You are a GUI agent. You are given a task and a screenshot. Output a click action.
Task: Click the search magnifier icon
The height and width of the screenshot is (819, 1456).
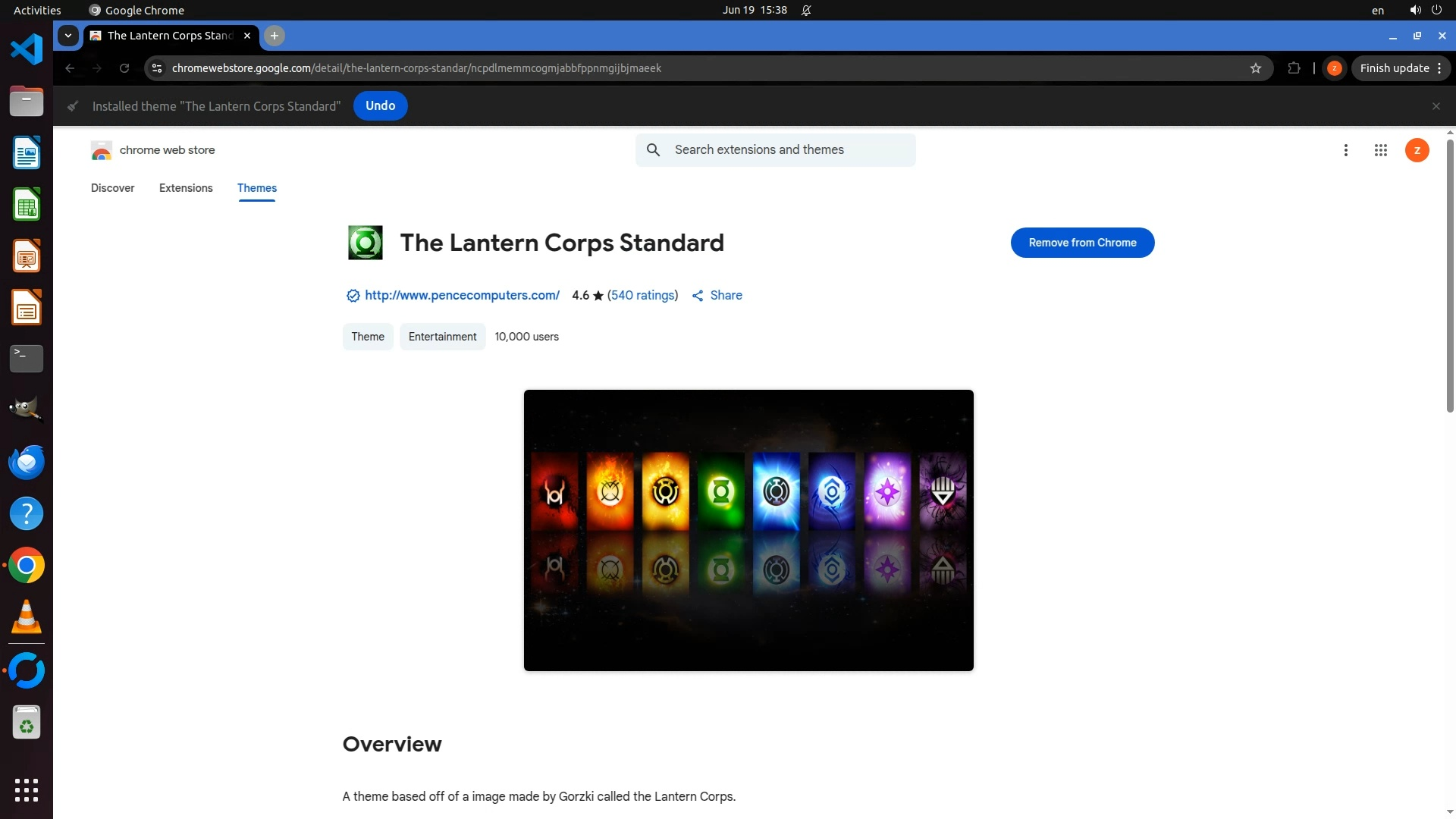[x=653, y=150]
